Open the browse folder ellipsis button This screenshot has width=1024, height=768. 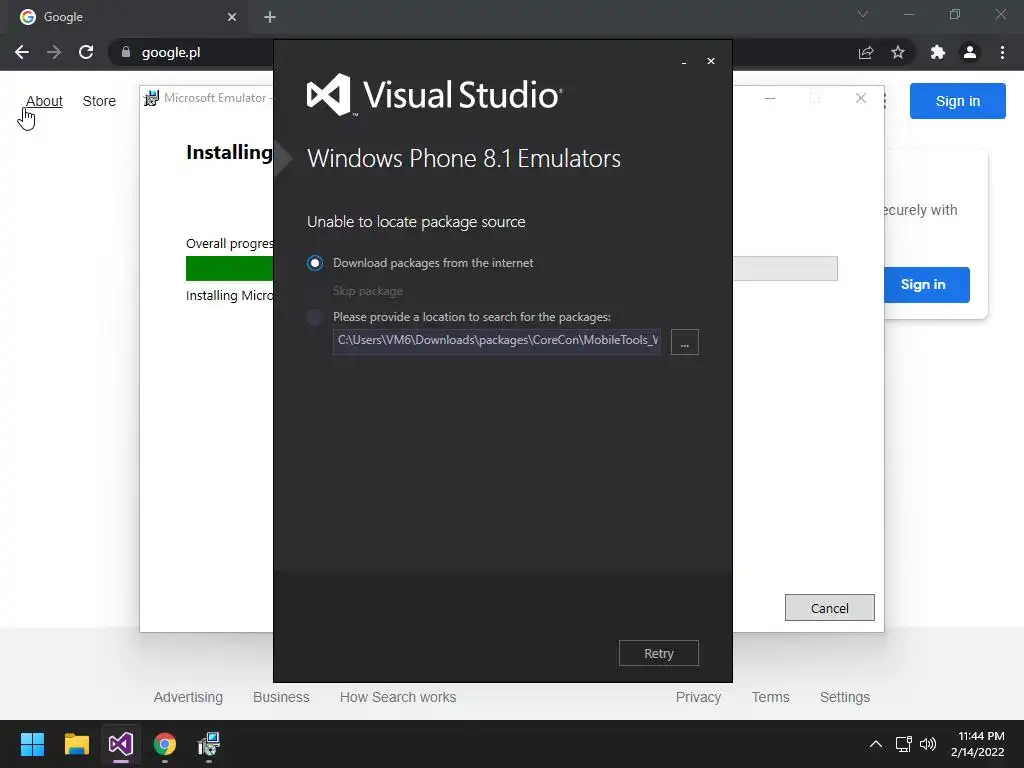coord(684,342)
